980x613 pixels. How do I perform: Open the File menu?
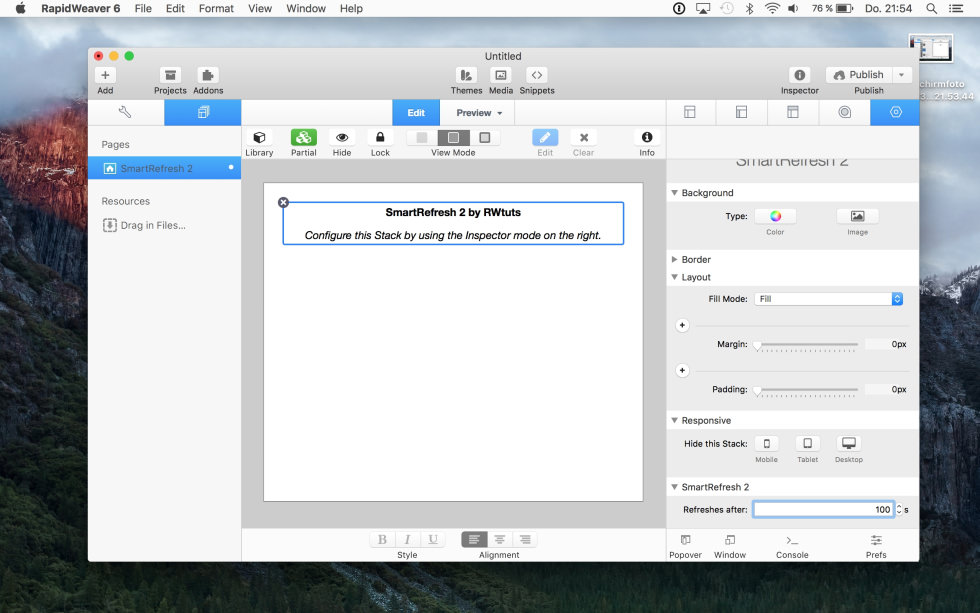pyautogui.click(x=143, y=9)
